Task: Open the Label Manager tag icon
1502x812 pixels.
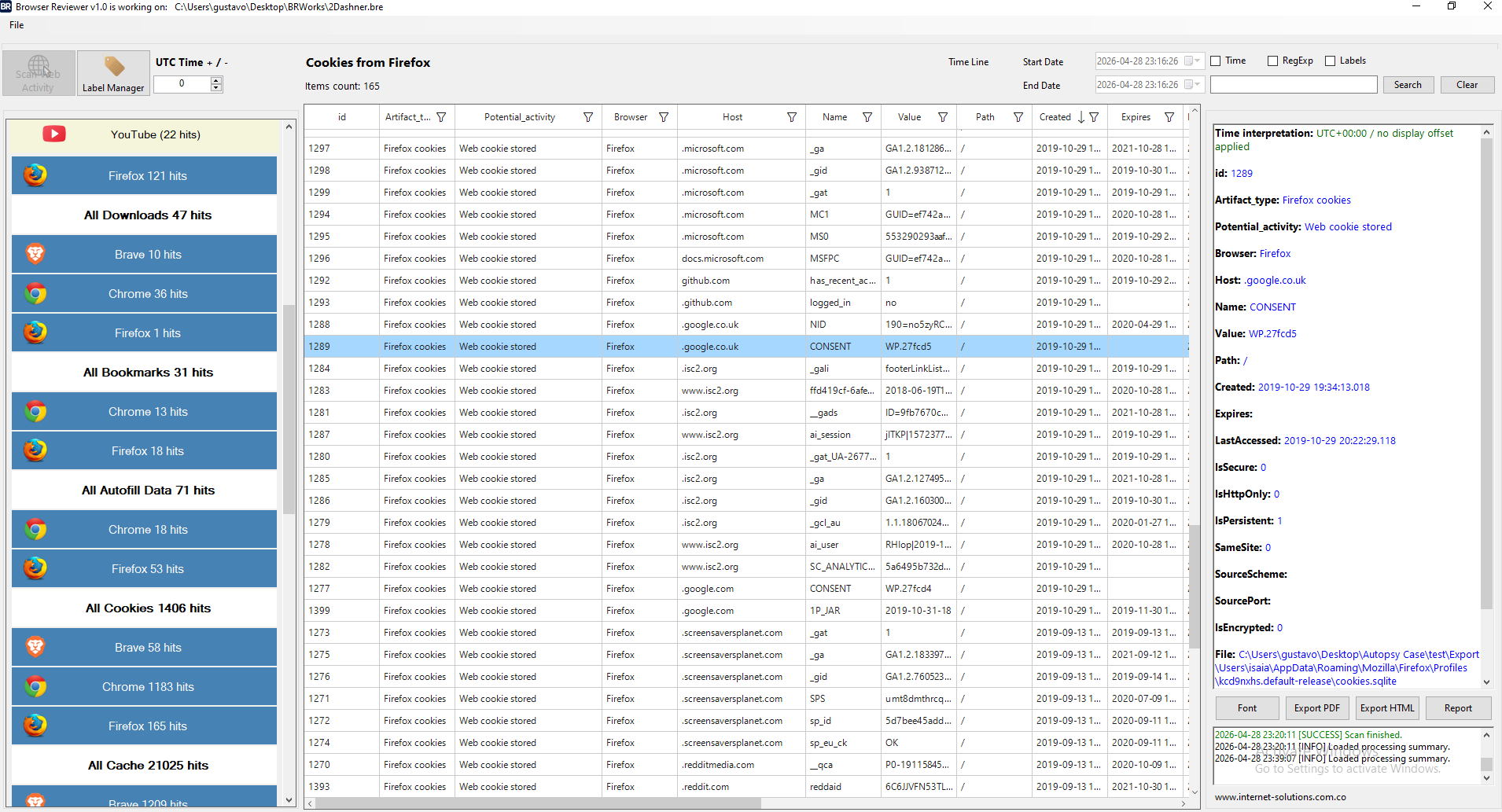Action: (114, 67)
